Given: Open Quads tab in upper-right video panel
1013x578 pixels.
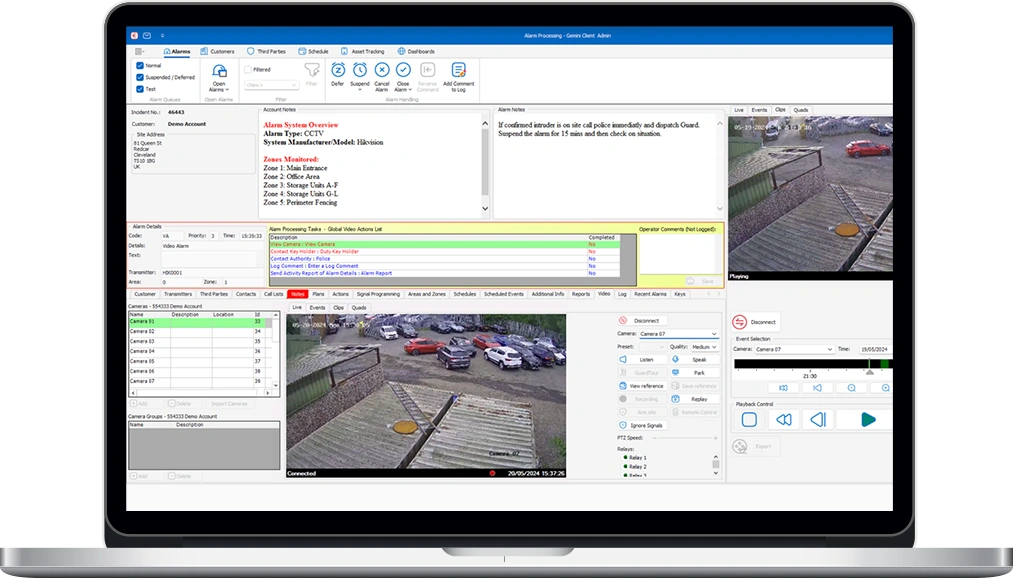Looking at the screenshot, I should [x=801, y=110].
